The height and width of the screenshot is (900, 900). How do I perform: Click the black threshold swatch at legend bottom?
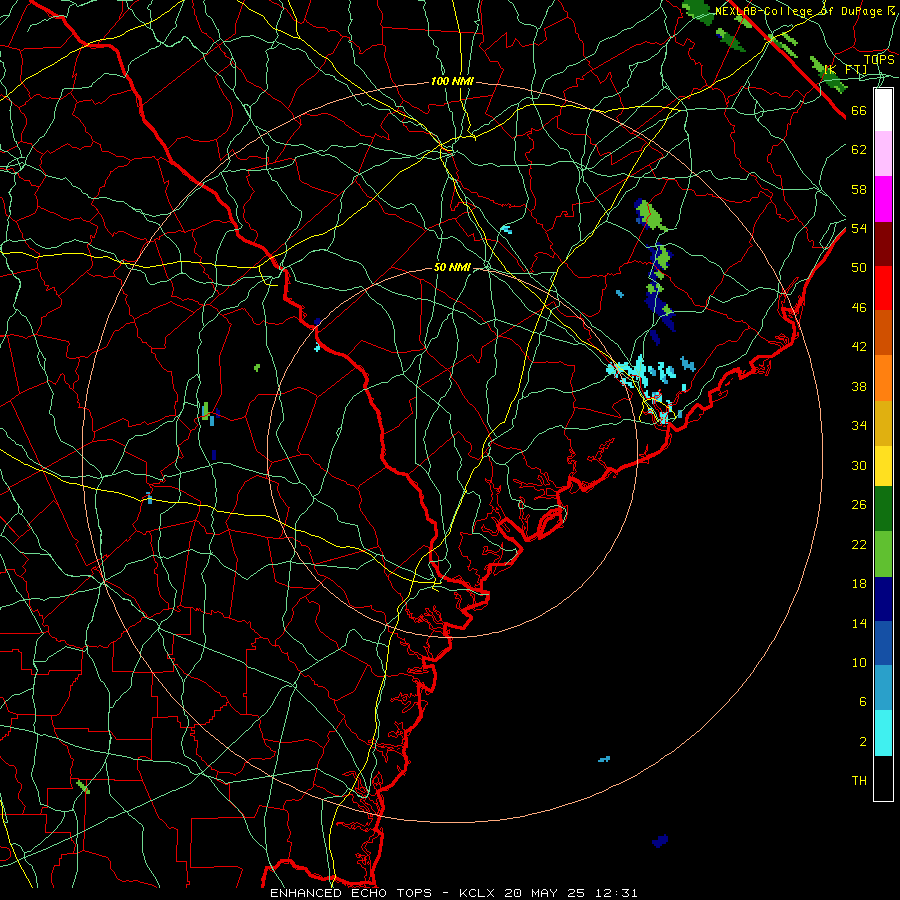pos(883,778)
